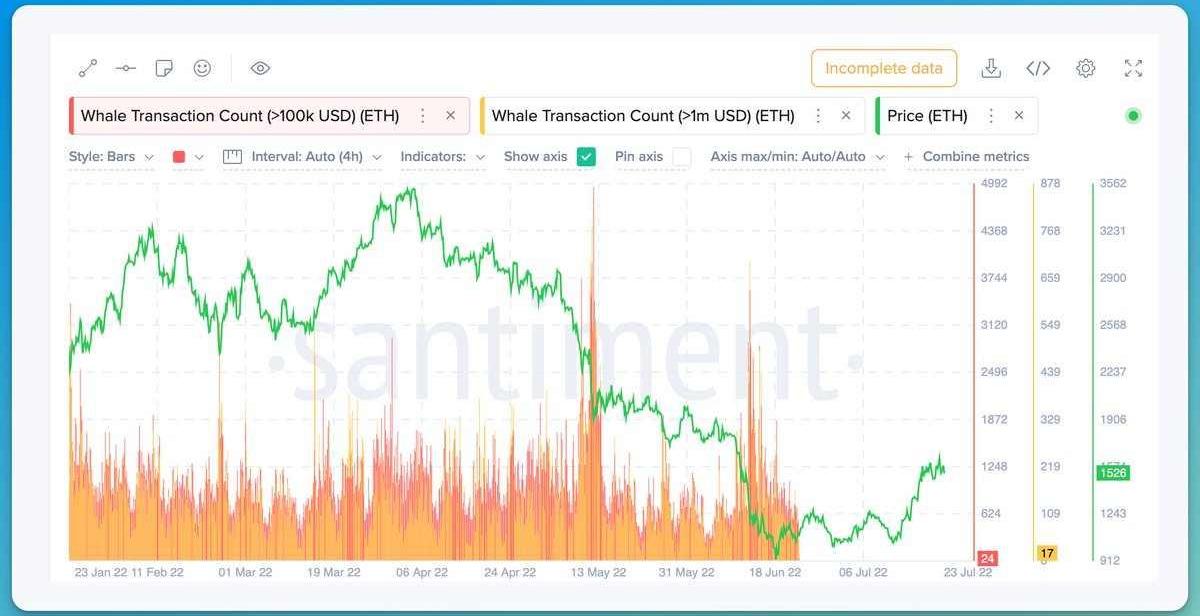This screenshot has width=1200, height=616.
Task: Select the line drawing tool icon
Action: point(88,68)
